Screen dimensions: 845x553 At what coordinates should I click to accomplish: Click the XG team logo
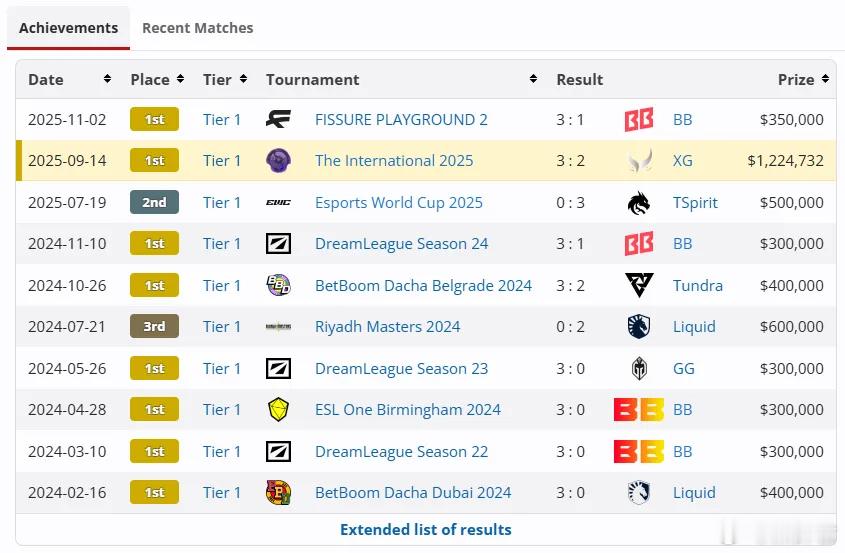[640, 161]
